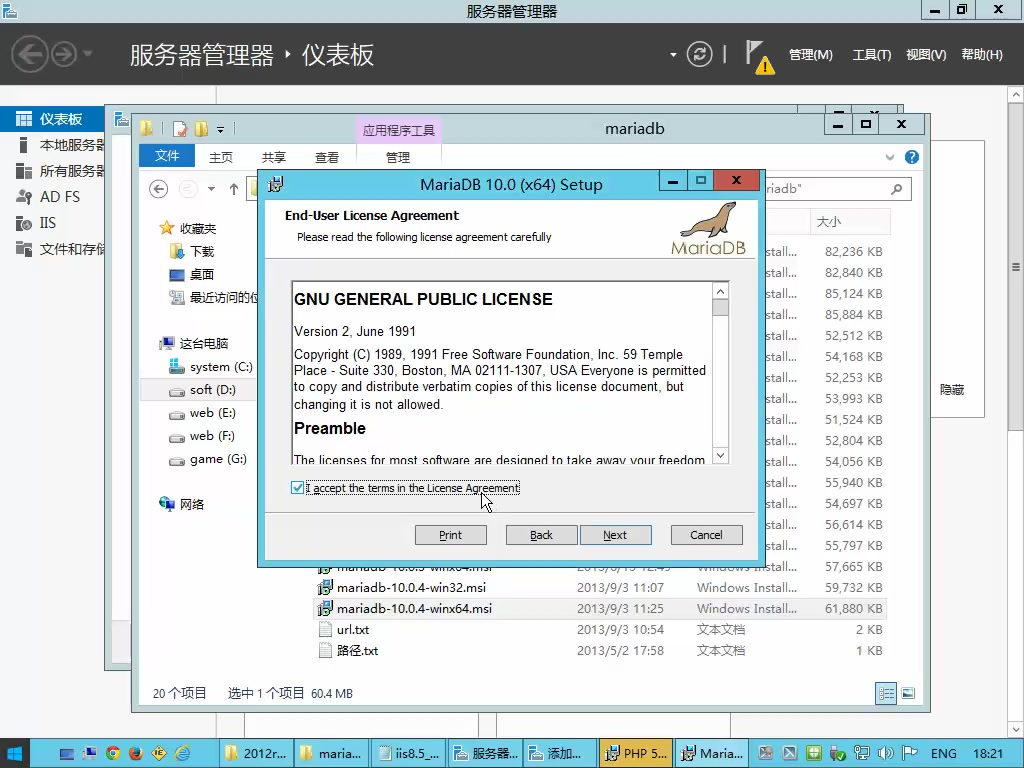Open 管理(M) menu in Server Manager
This screenshot has width=1024, height=768.
pos(810,55)
